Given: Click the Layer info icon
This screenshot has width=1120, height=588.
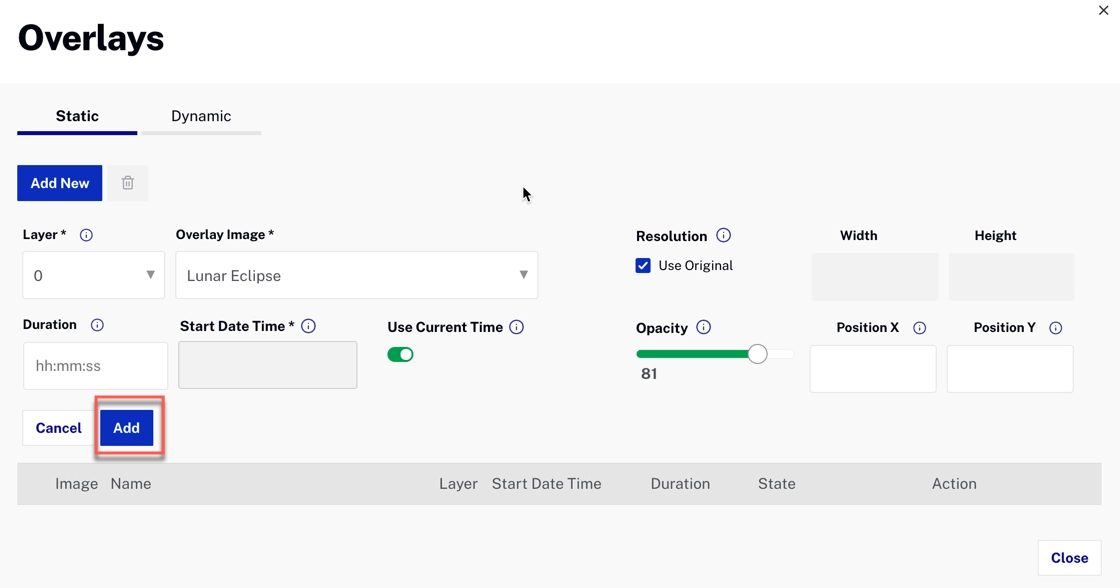Looking at the screenshot, I should click(x=86, y=234).
